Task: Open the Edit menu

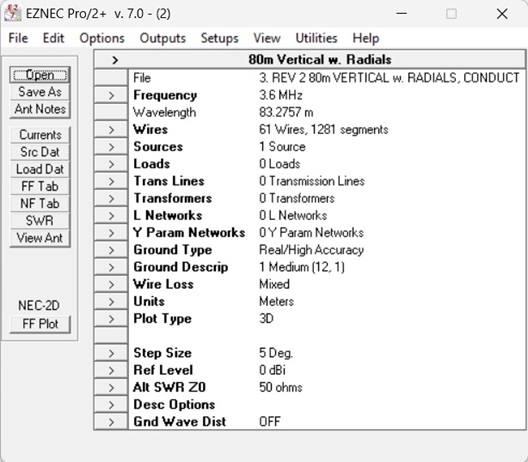Action: (53, 38)
